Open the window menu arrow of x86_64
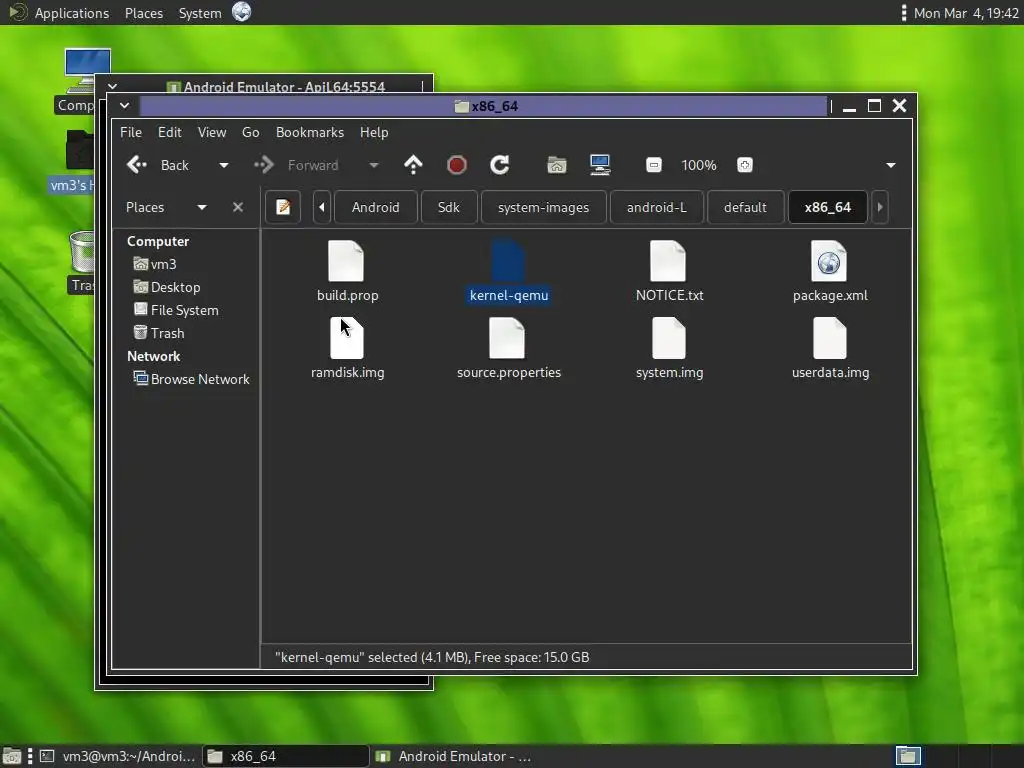Viewport: 1024px width, 768px height. point(125,105)
